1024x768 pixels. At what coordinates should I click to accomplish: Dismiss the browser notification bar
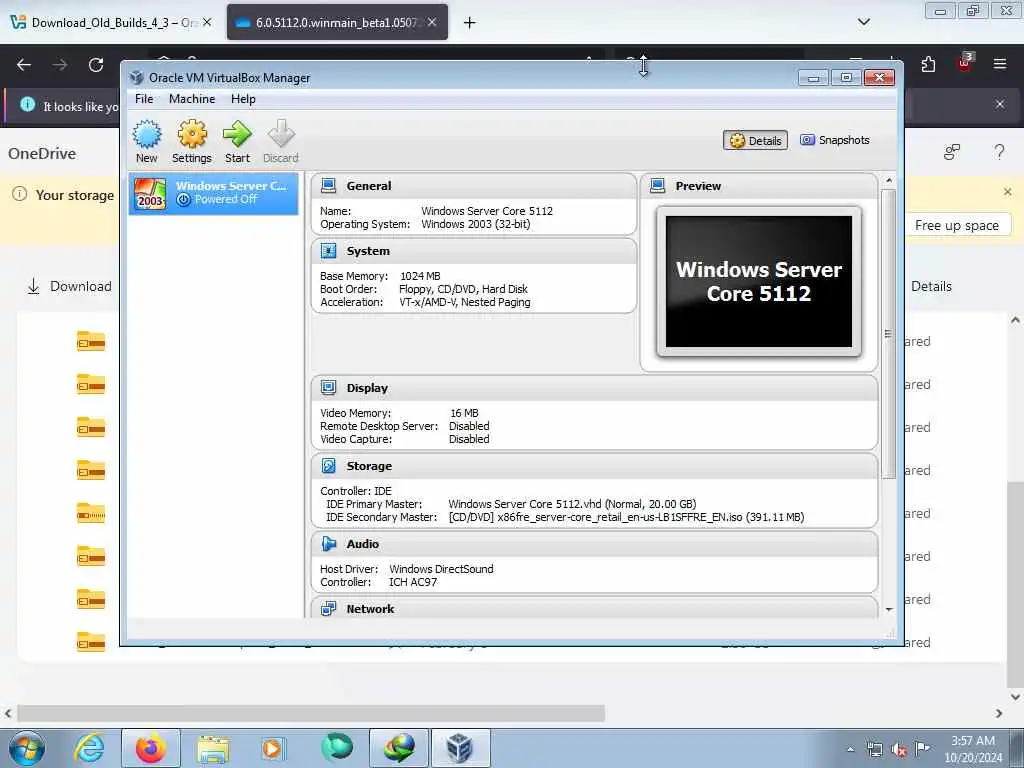click(1000, 104)
